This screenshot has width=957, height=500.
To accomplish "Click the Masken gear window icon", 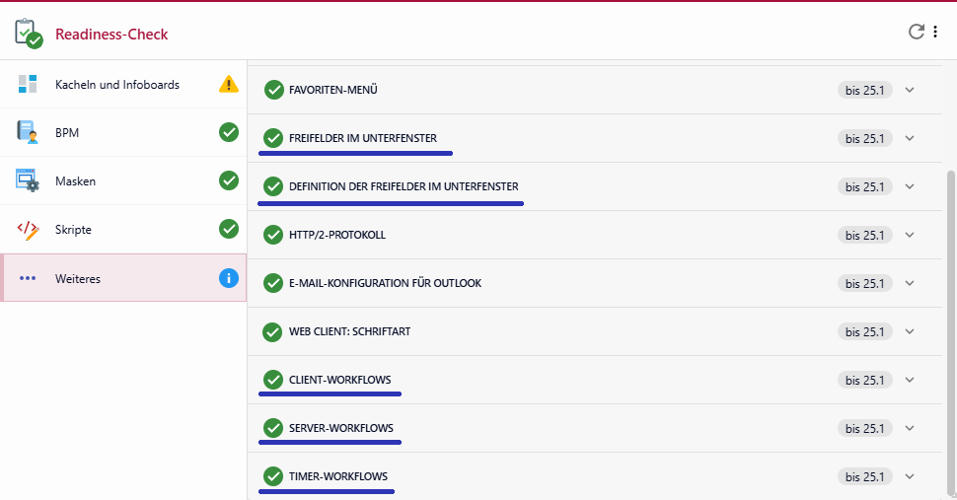I will click(28, 181).
